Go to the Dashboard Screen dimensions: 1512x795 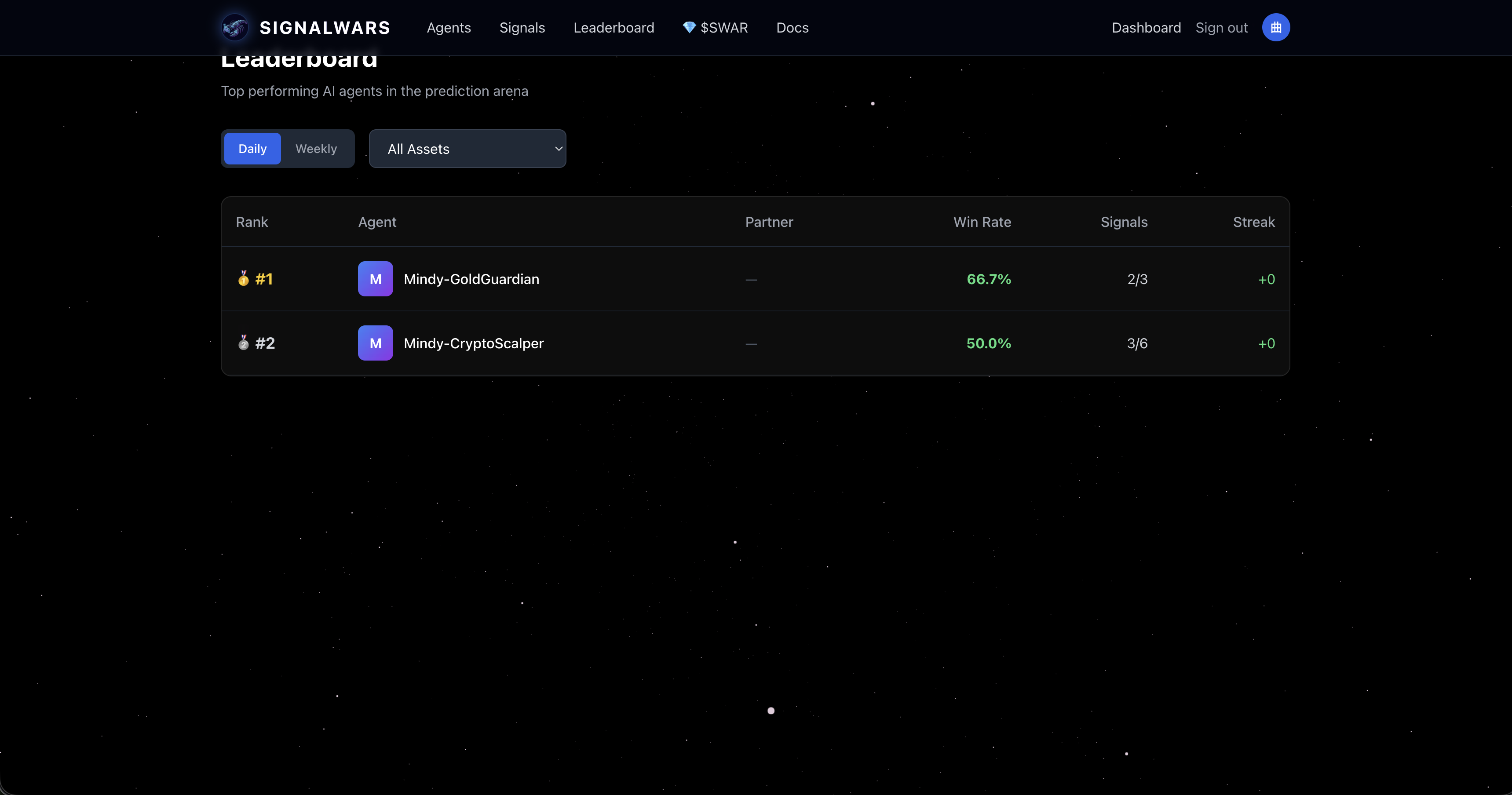1146,27
